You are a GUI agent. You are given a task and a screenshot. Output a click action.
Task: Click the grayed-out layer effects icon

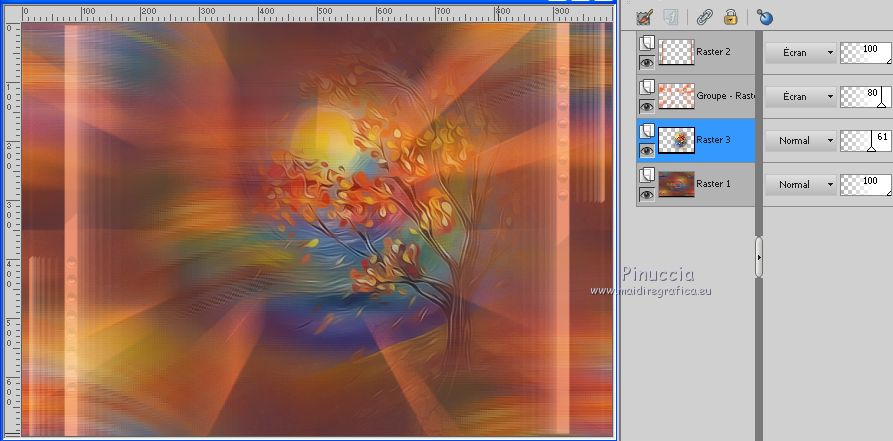point(671,17)
